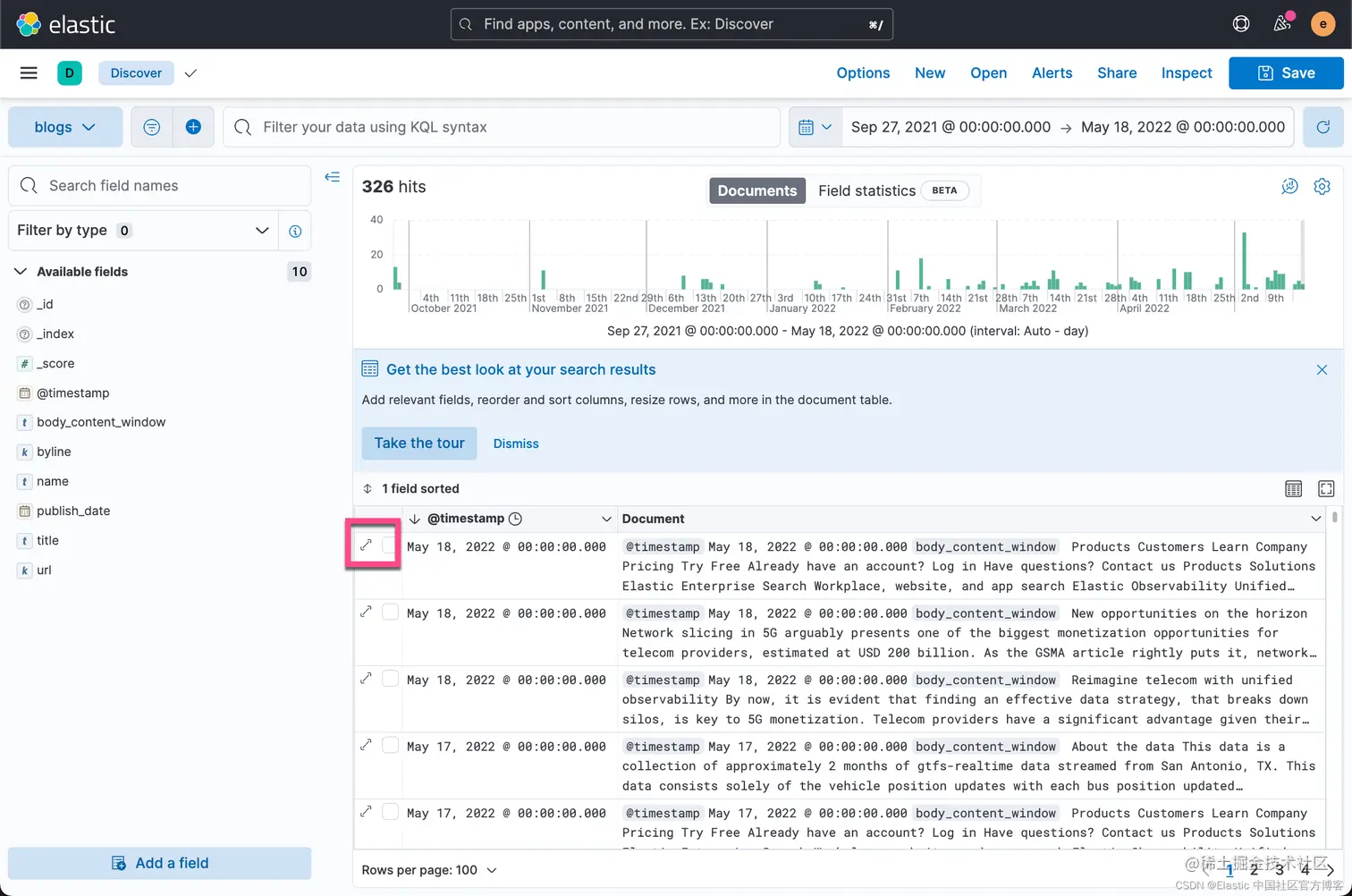Image resolution: width=1352 pixels, height=896 pixels.
Task: Close the search results tour callout
Action: [x=1322, y=369]
